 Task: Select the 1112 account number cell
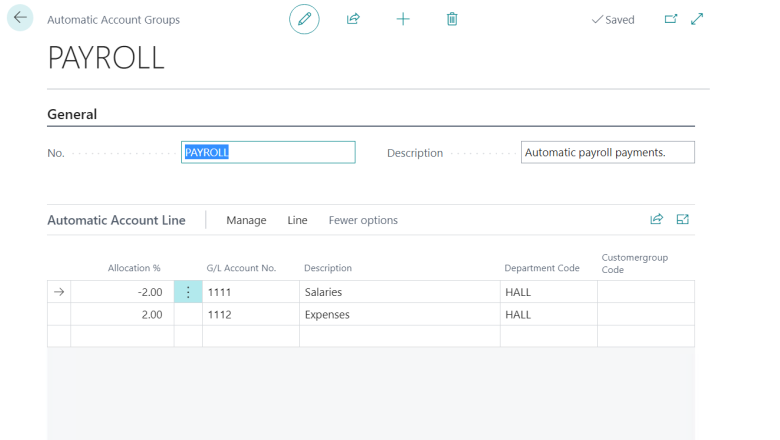pyautogui.click(x=251, y=314)
